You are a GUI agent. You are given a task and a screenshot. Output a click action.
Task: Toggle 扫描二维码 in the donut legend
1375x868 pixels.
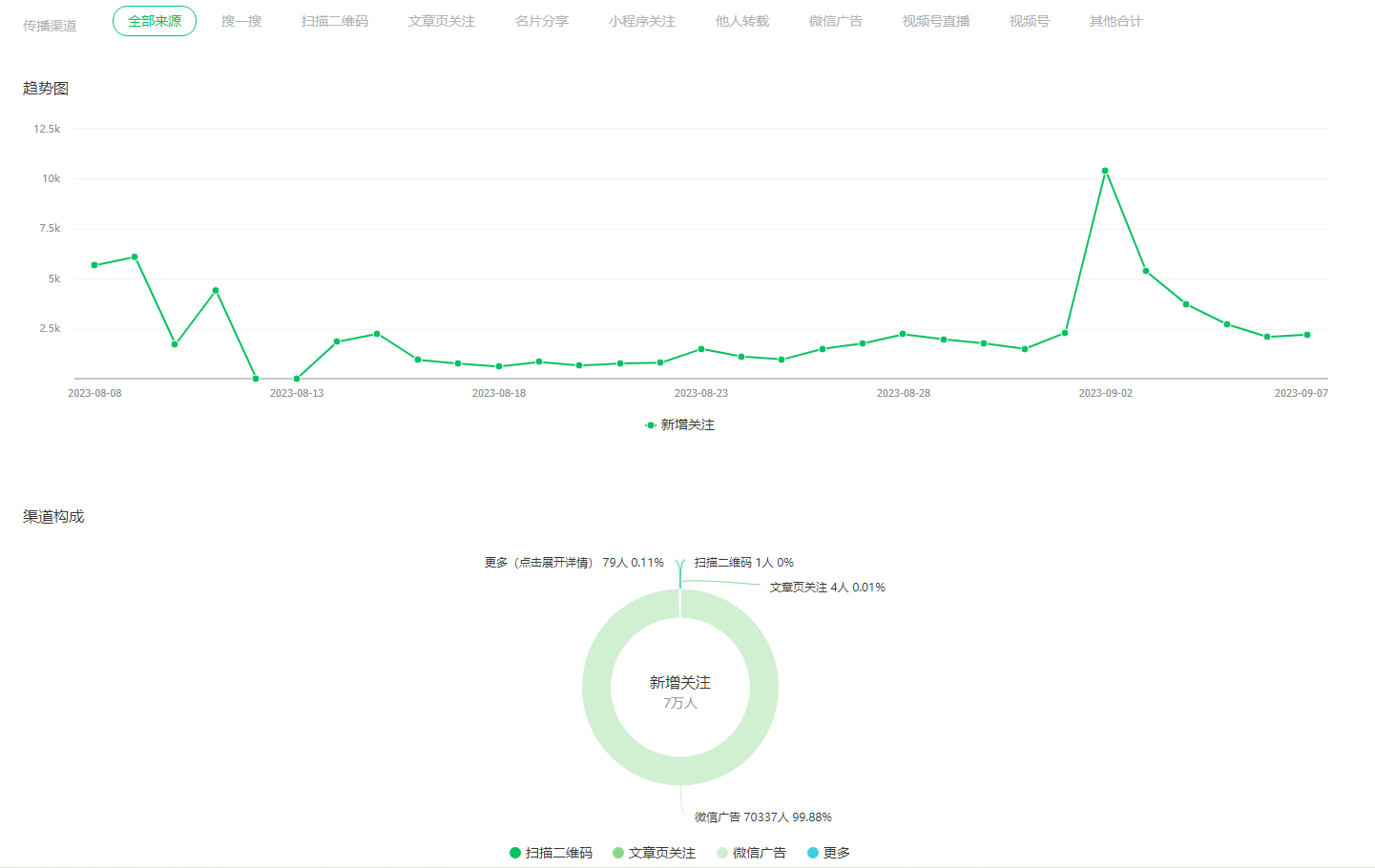tap(551, 853)
